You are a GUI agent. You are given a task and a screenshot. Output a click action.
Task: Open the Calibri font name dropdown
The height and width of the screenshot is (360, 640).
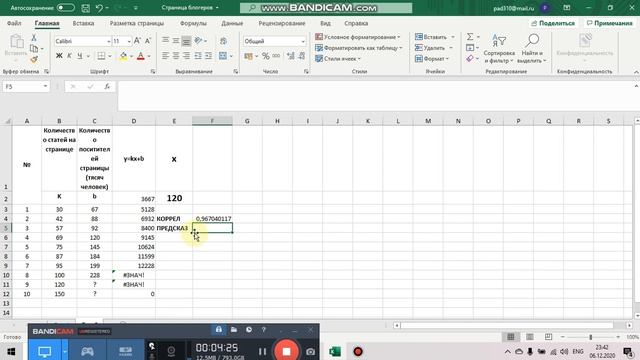pyautogui.click(x=109, y=41)
